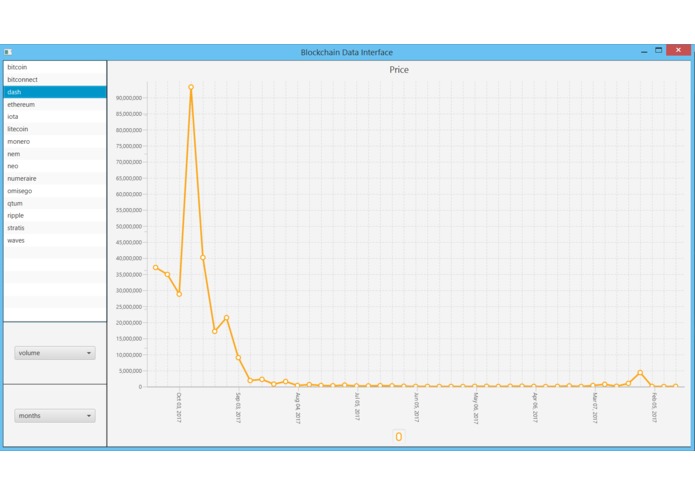Click the Jun 05, 2017 axis label
The width and height of the screenshot is (695, 494).
(416, 407)
